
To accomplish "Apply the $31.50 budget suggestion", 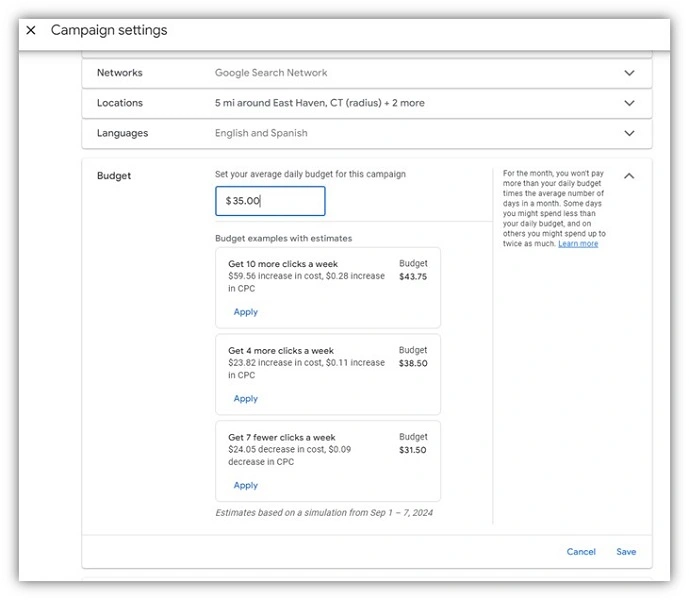I will coord(246,485).
